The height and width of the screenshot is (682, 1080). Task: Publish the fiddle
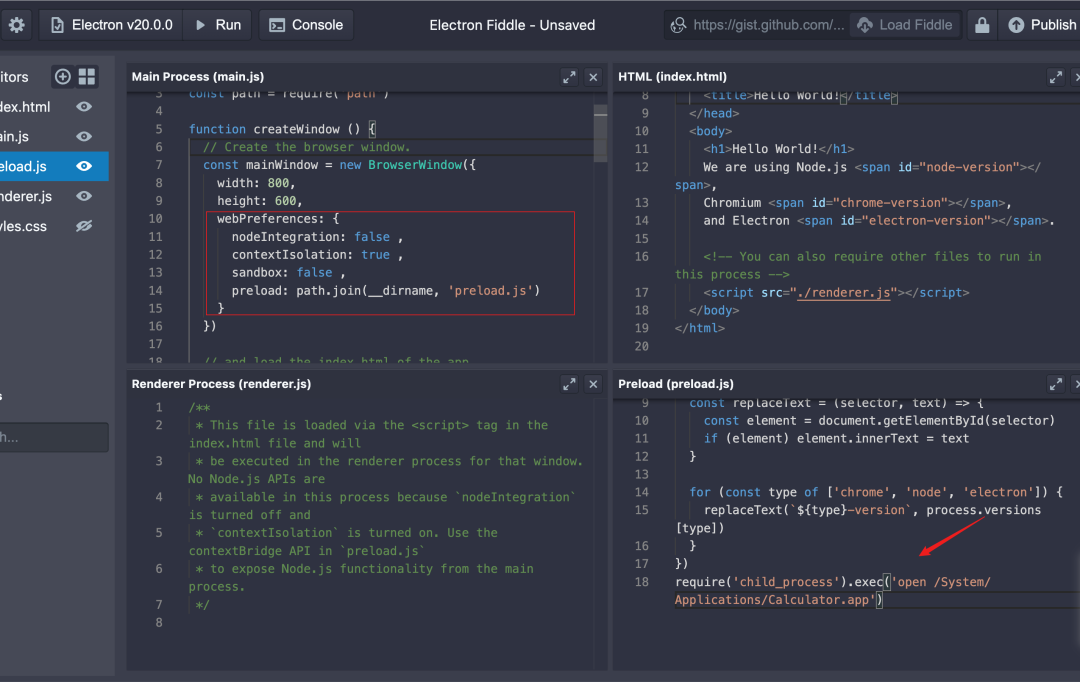1041,25
